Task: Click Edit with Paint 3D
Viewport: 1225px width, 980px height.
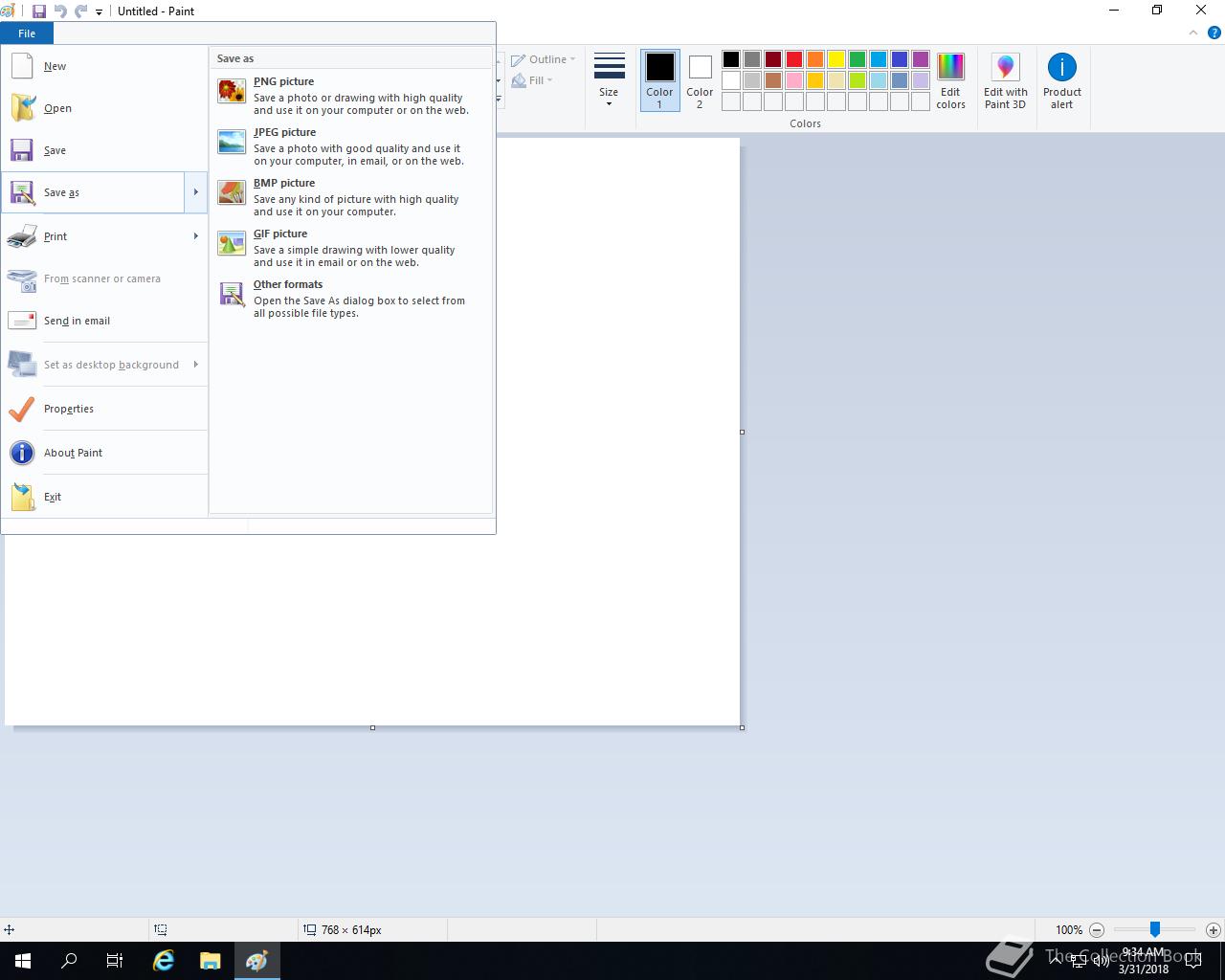Action: pyautogui.click(x=1005, y=80)
